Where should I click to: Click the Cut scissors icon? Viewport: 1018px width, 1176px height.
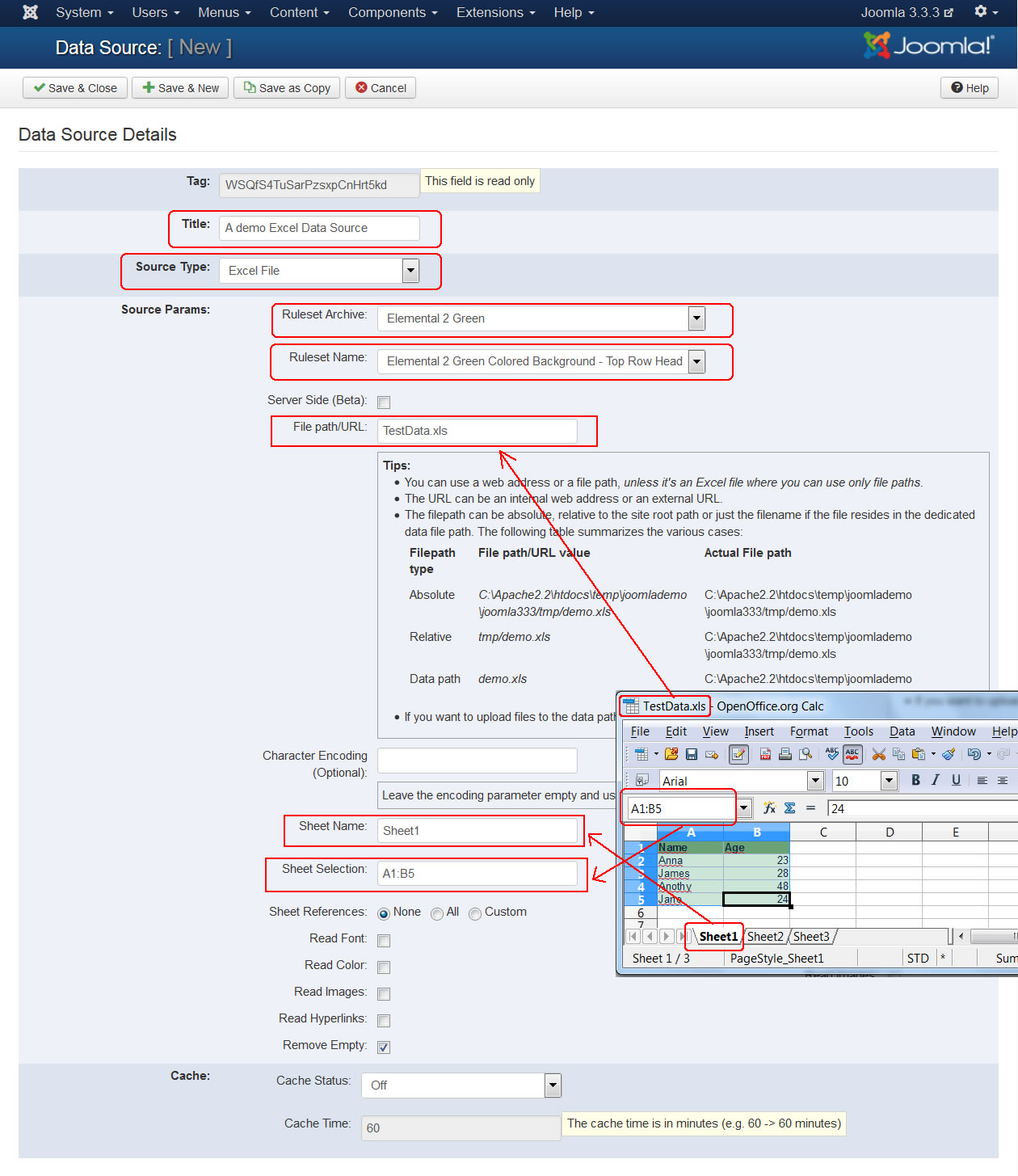[x=878, y=754]
